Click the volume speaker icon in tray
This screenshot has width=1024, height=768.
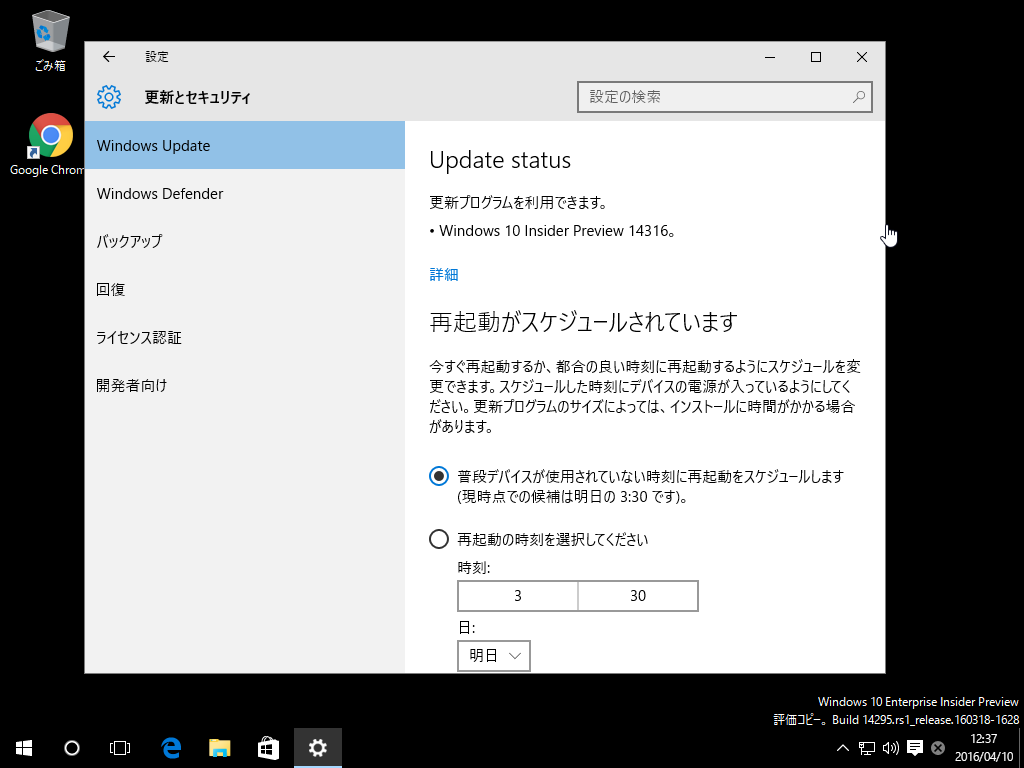(890, 748)
